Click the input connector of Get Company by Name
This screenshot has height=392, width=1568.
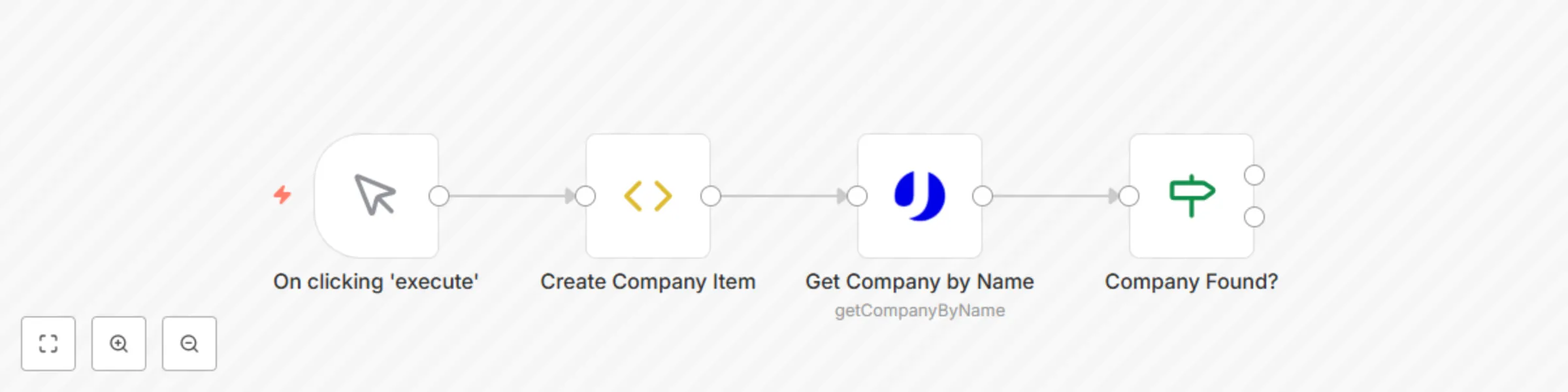[x=857, y=195]
